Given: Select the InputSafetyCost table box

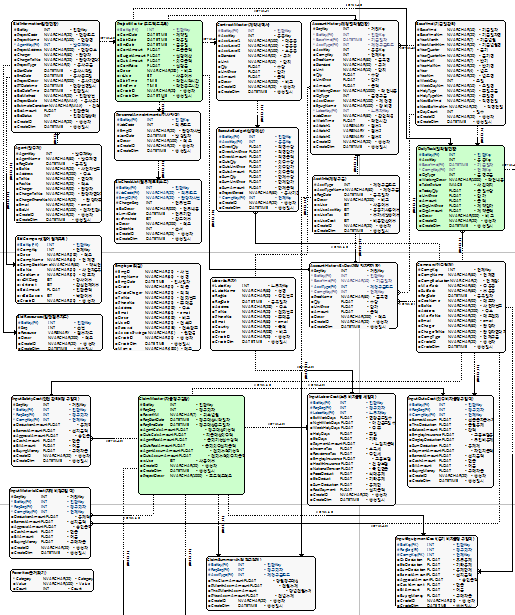Looking at the screenshot, I should click(51, 431).
